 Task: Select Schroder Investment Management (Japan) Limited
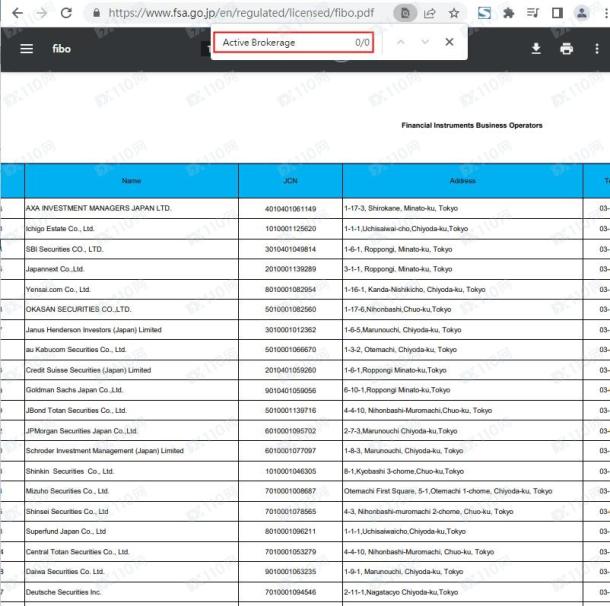tap(131, 451)
